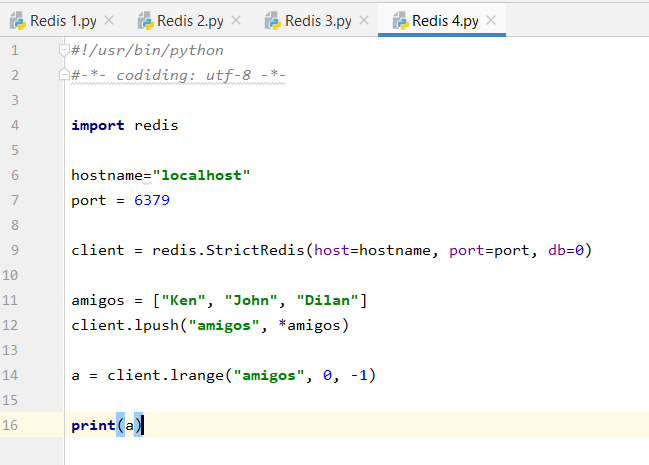Close the Redis 1.py tab
This screenshot has height=465, width=649.
109,20
